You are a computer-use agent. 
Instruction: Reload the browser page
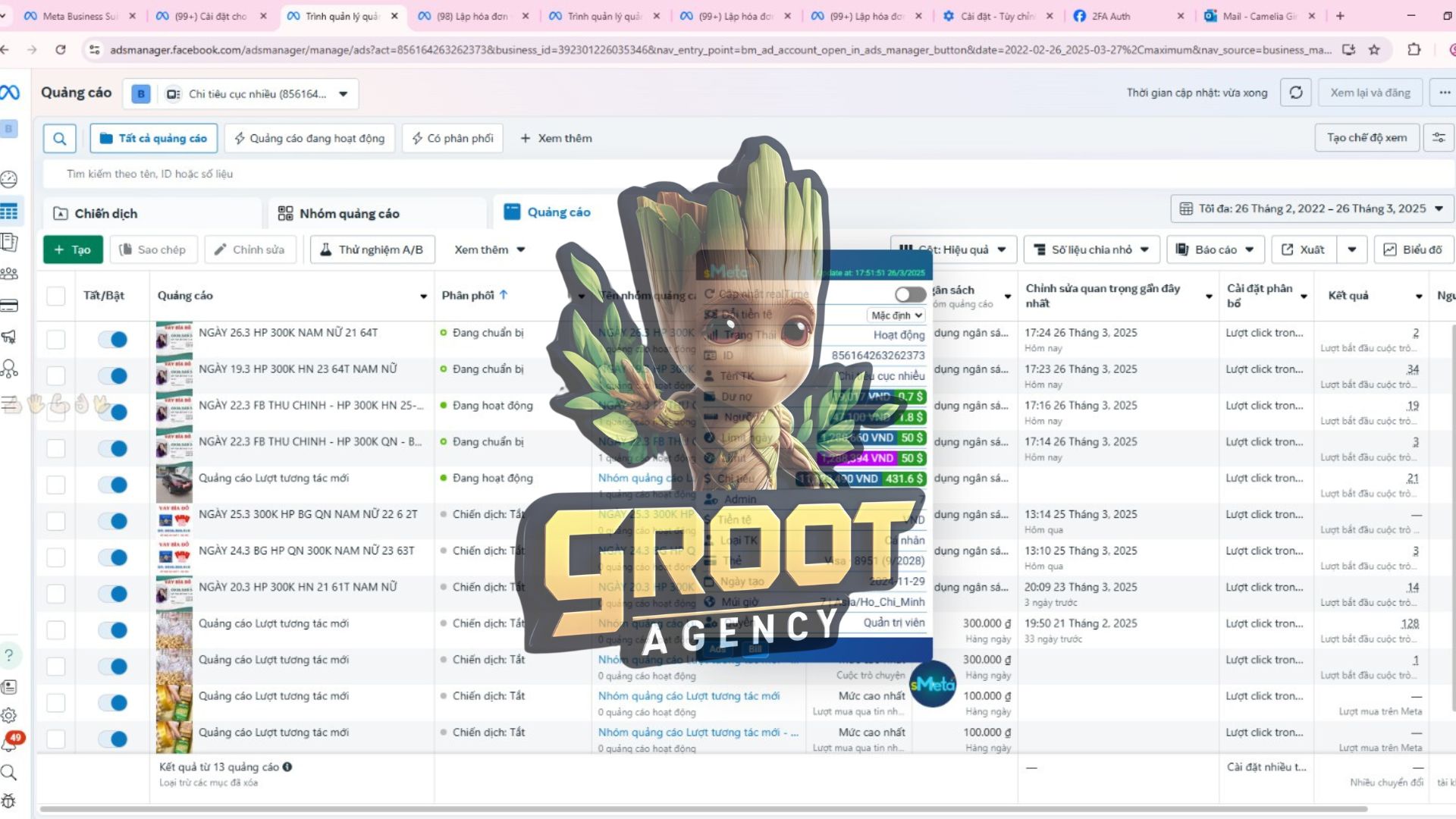(x=61, y=50)
